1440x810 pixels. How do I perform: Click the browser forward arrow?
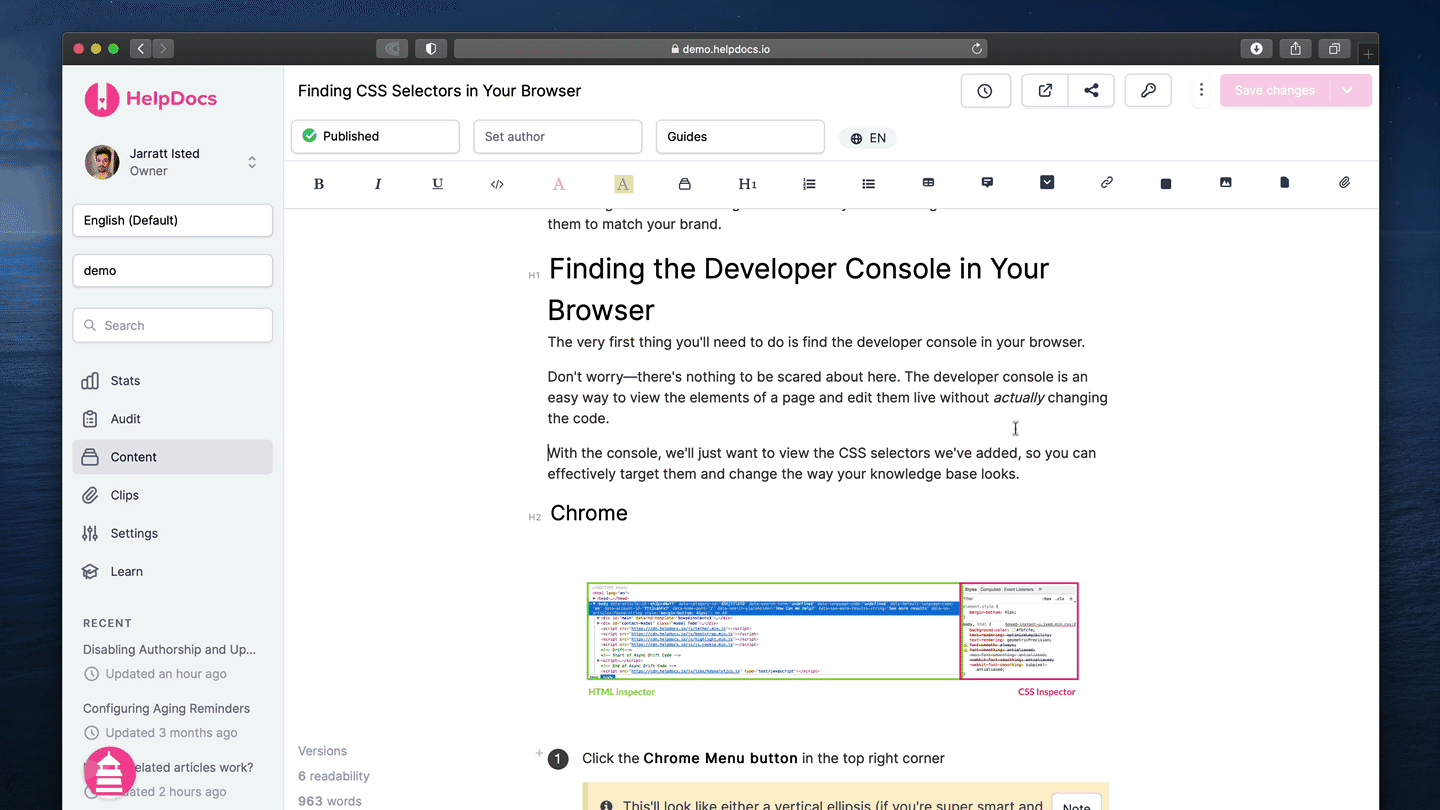pyautogui.click(x=163, y=48)
